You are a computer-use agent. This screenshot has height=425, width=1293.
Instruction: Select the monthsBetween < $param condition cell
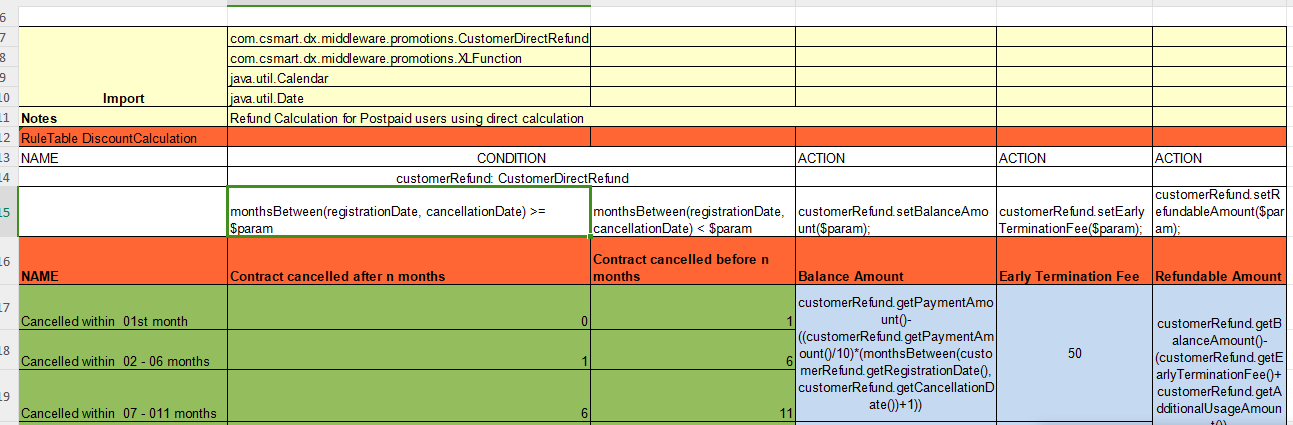692,221
